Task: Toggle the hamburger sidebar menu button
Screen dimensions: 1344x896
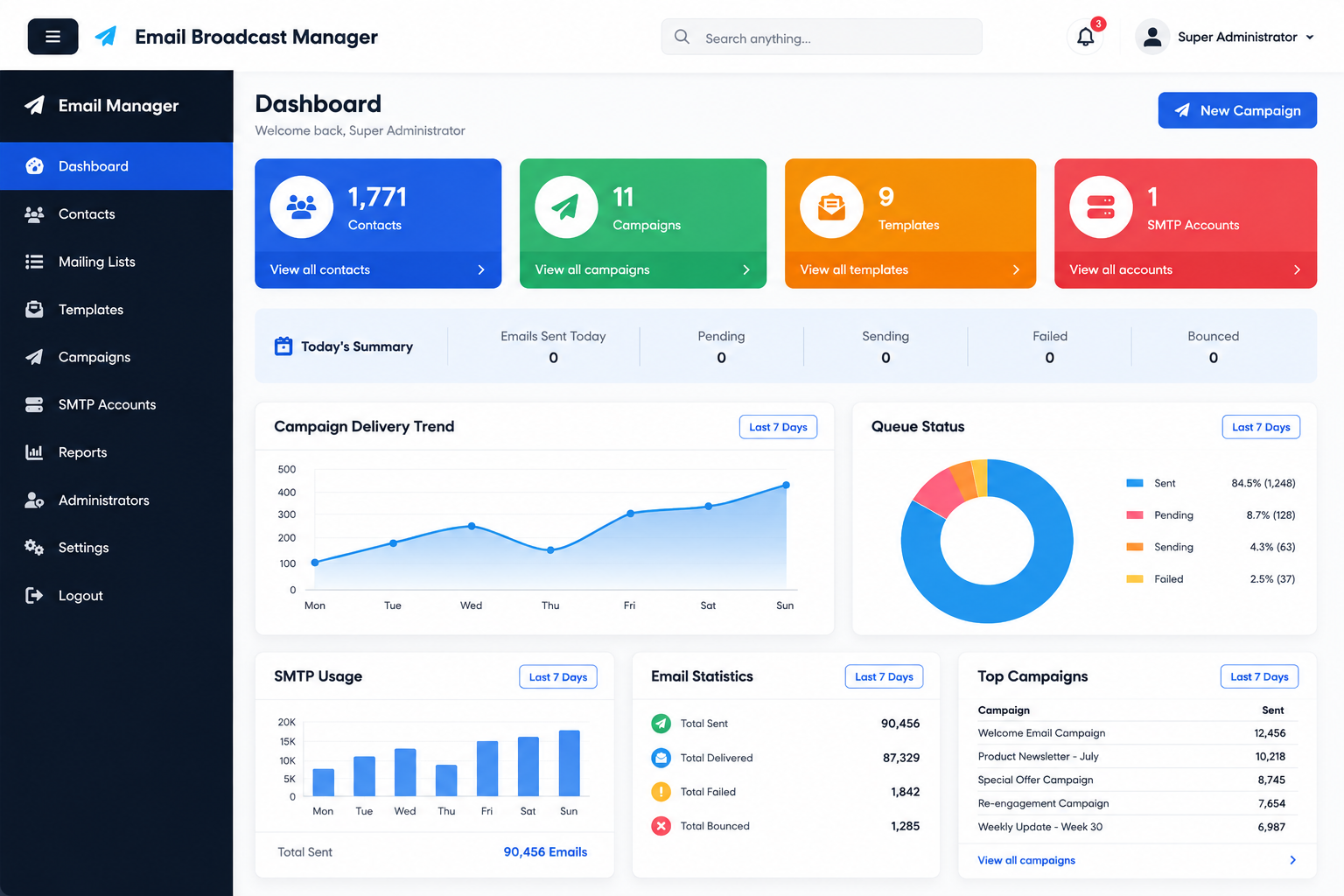Action: point(52,37)
